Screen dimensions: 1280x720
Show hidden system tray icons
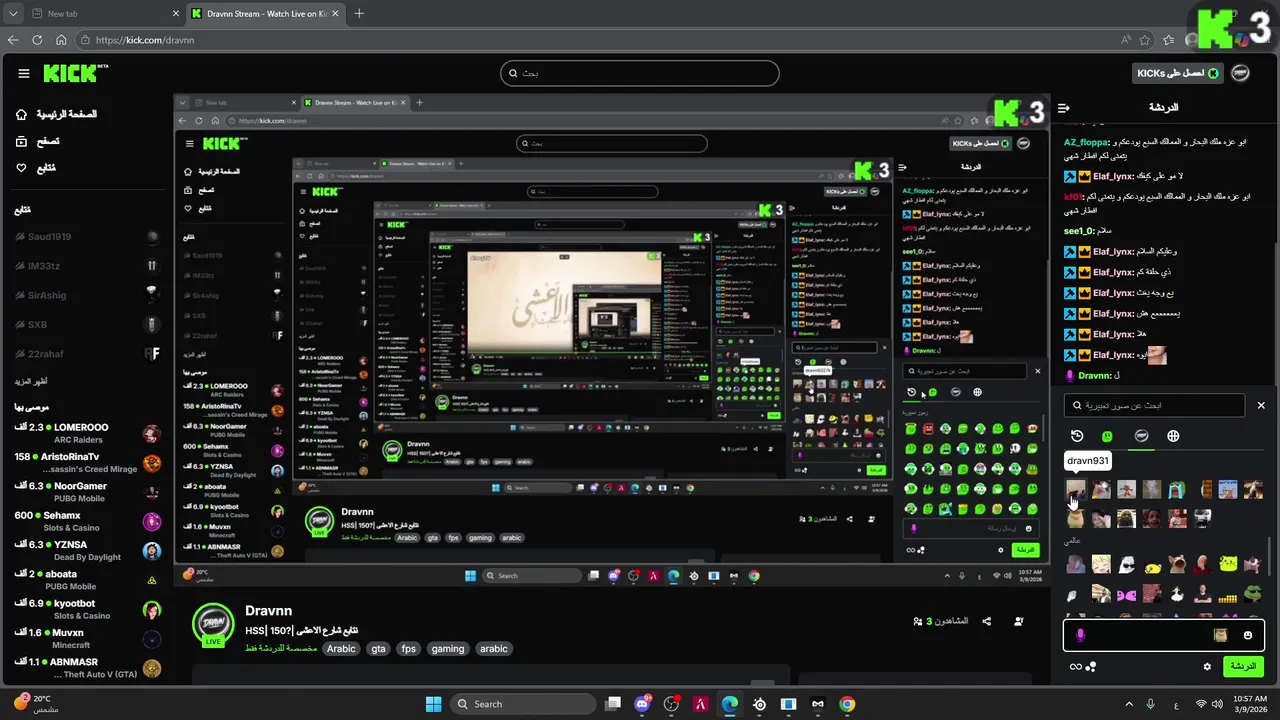coord(1129,704)
